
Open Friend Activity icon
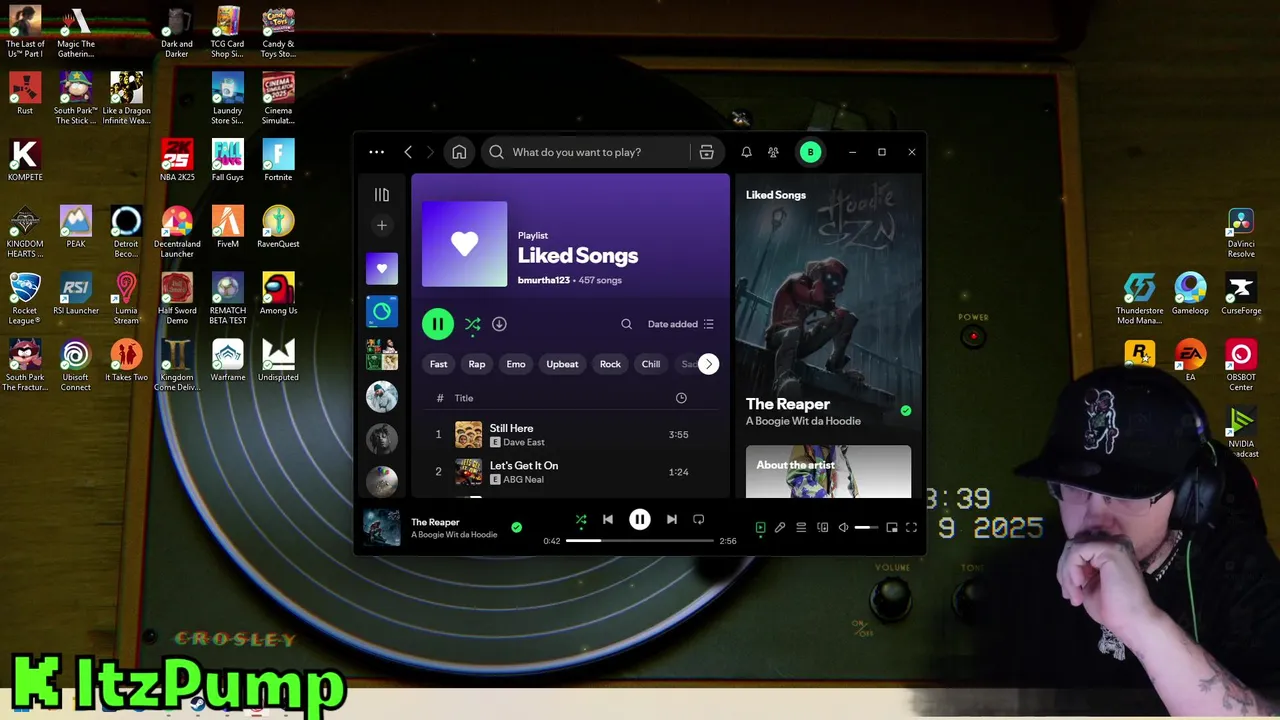point(773,152)
